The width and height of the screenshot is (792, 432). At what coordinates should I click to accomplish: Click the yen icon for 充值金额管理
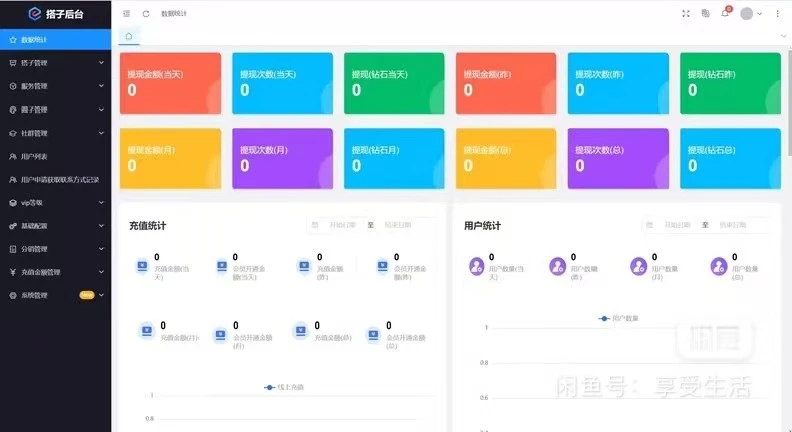pos(13,272)
